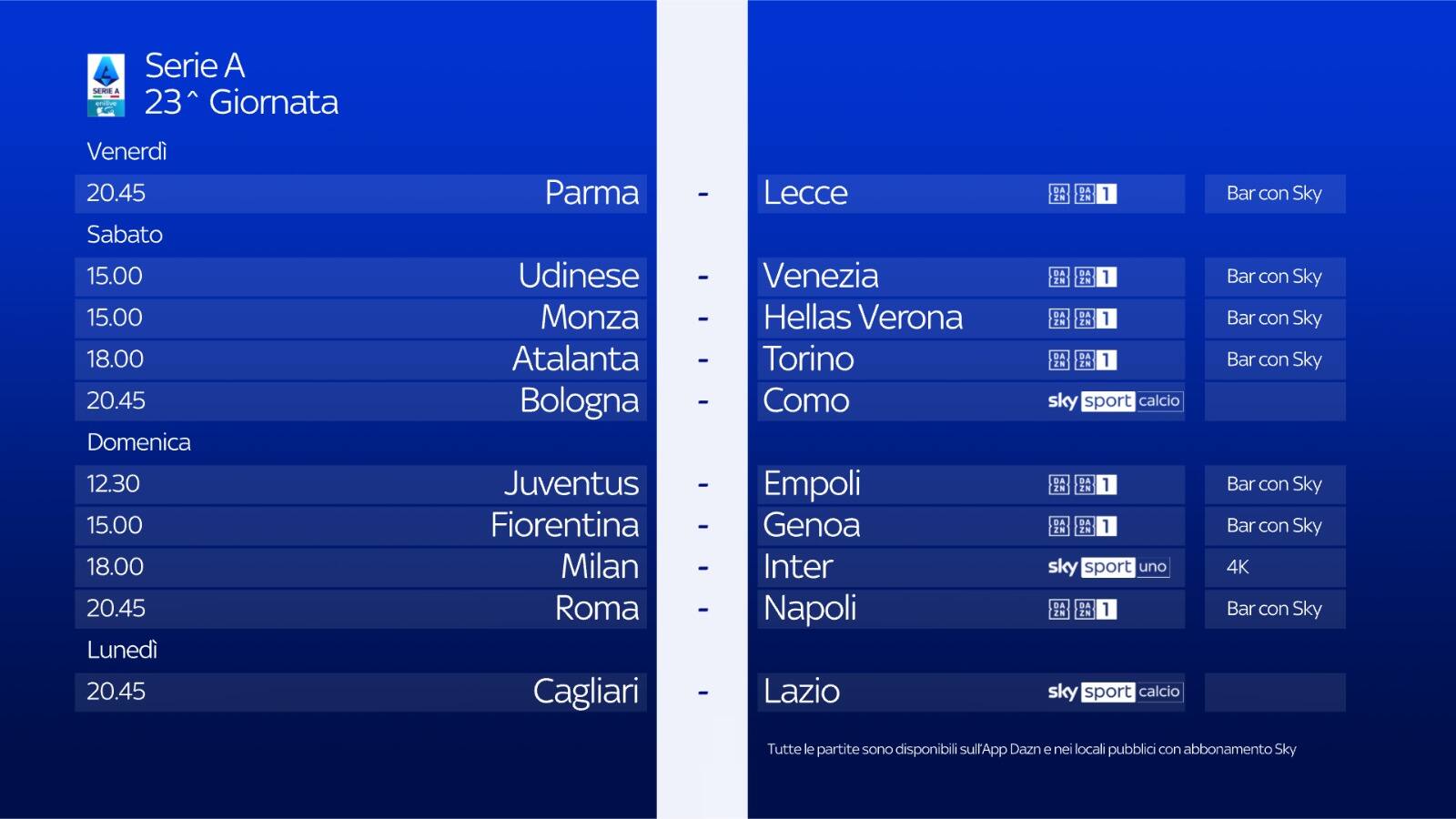Click the 4K badge for Milan-Inter
Viewport: 1456px width, 819px height.
(1237, 567)
